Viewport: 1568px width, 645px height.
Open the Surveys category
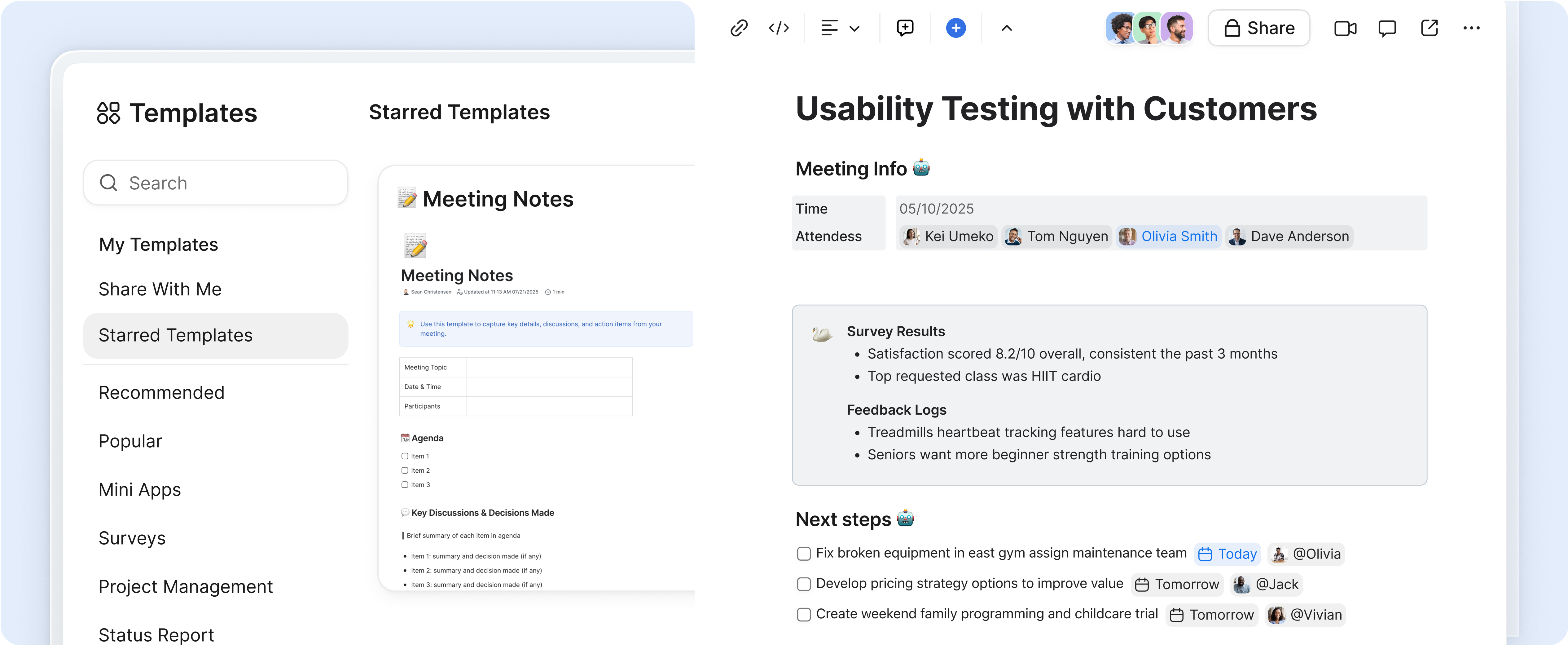(132, 538)
